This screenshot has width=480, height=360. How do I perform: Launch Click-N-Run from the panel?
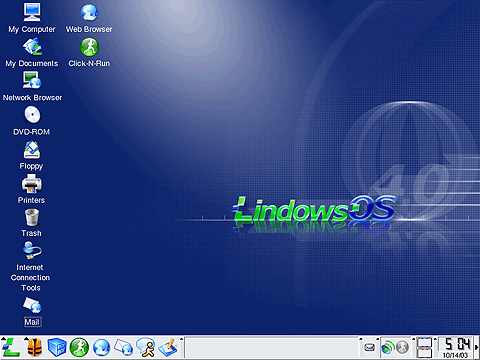tap(79, 348)
